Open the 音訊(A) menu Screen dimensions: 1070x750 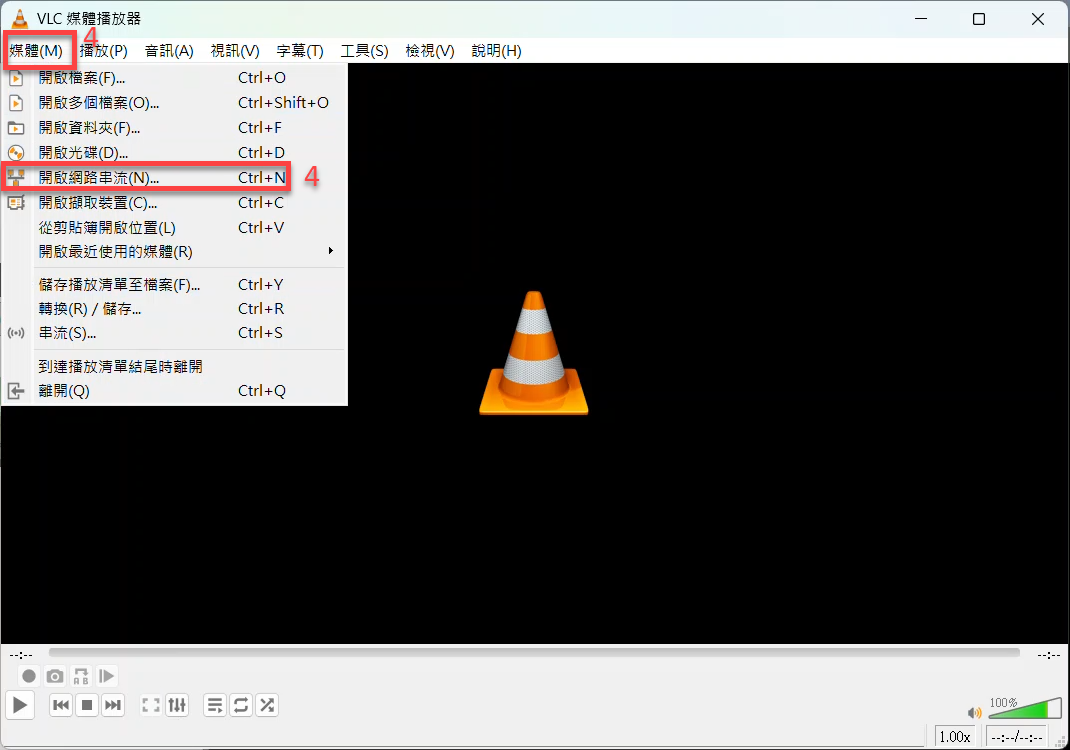[x=169, y=51]
